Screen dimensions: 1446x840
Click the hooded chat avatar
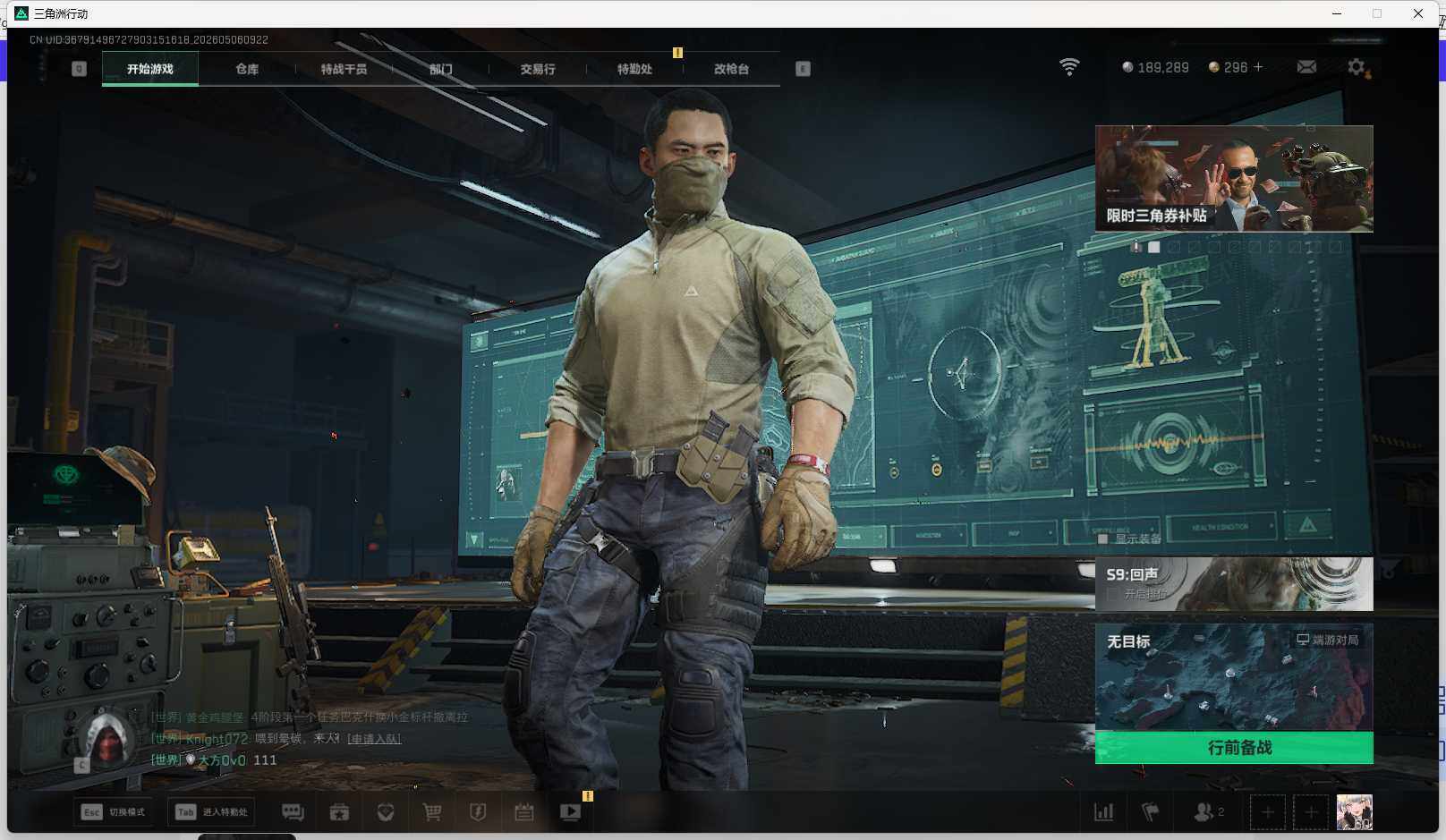tap(106, 740)
